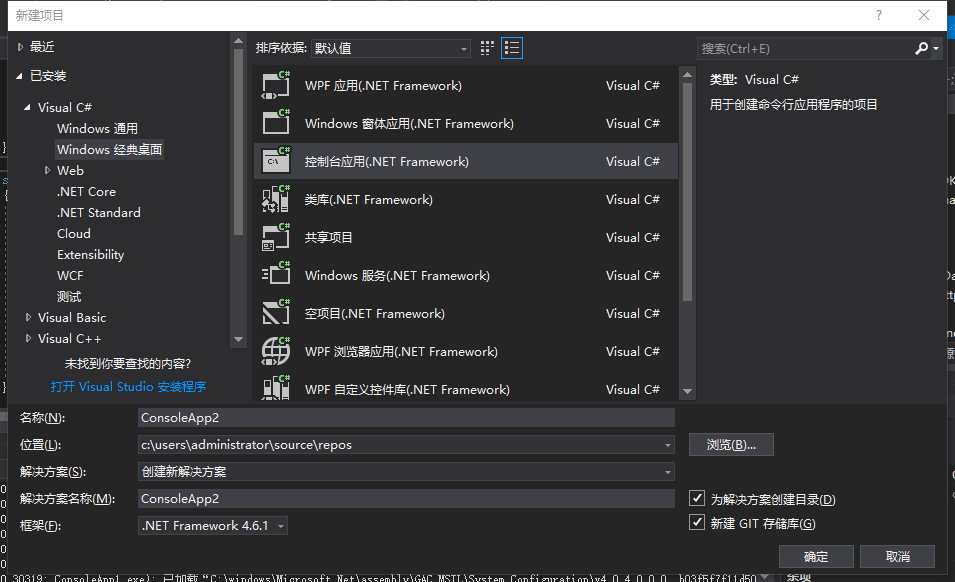Screen dimensions: 955x582
Task: Close the 新建项目 dialog
Action: tap(924, 15)
